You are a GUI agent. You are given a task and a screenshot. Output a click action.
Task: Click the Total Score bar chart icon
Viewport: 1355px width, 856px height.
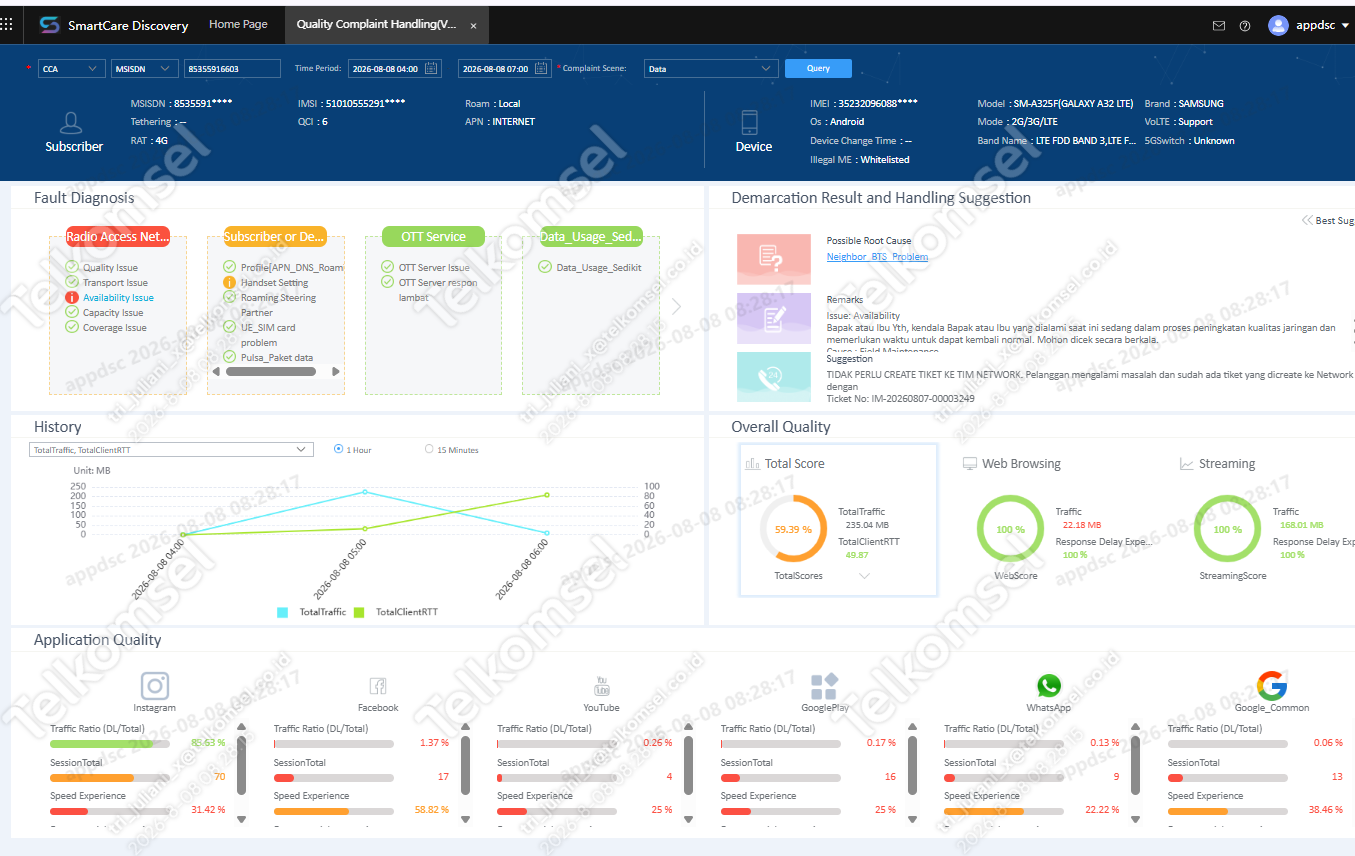(x=753, y=464)
